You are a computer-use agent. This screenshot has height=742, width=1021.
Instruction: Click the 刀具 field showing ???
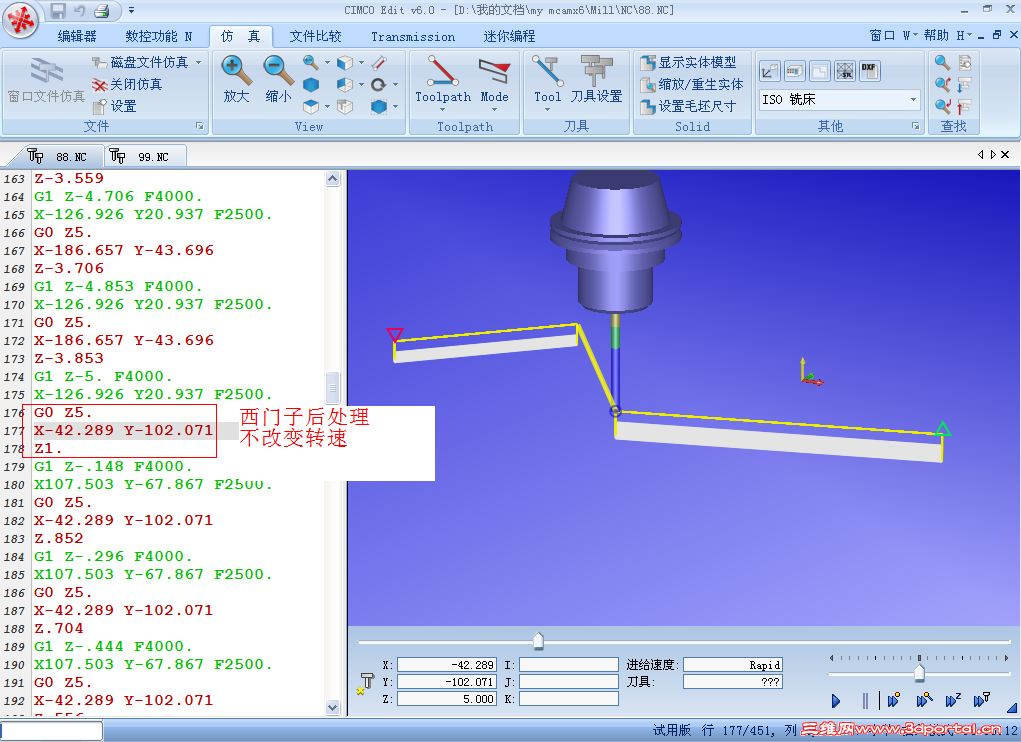[733, 681]
